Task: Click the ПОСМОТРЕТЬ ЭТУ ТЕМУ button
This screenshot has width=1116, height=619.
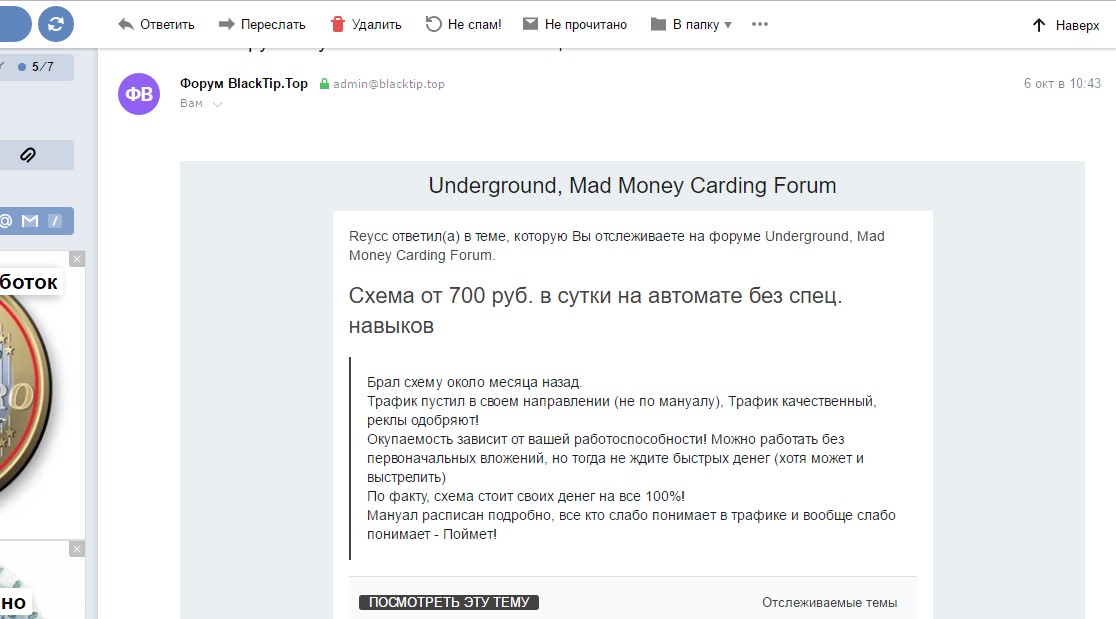Action: tap(448, 603)
